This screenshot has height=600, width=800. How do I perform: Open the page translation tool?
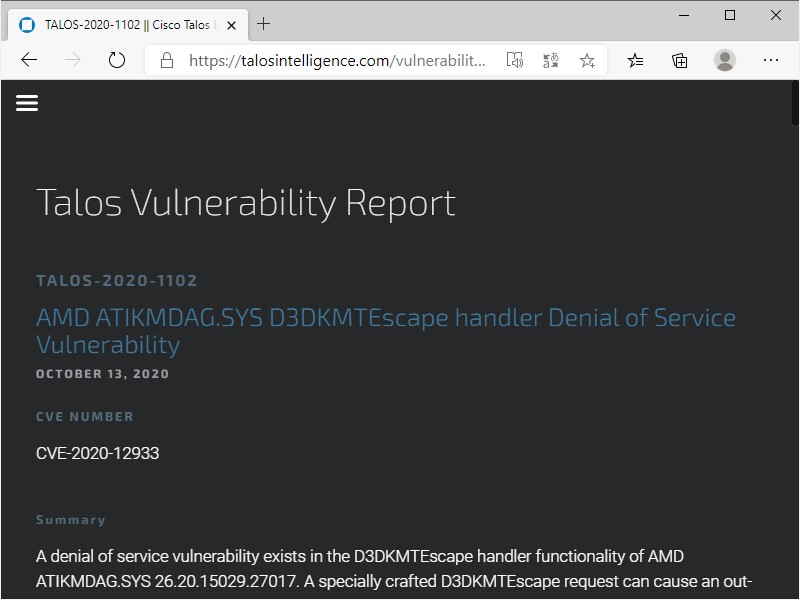[550, 60]
